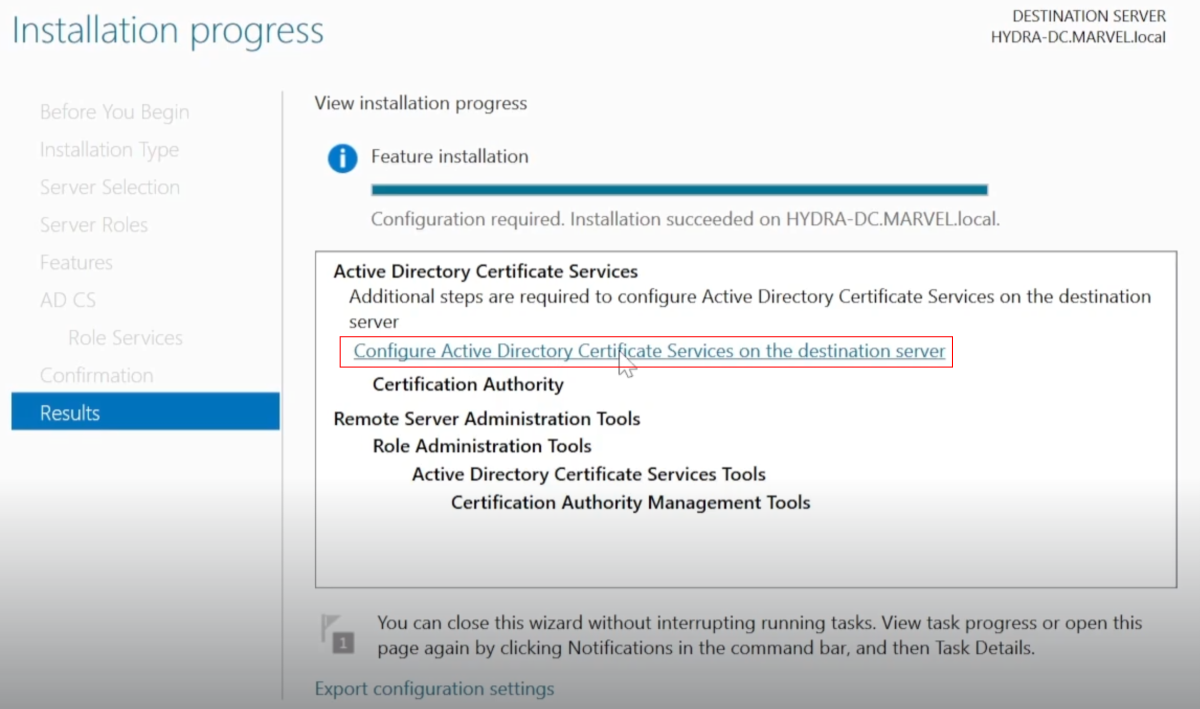Click Remote Server Administration Tools in results
Viewport: 1200px width, 709px height.
coord(486,419)
